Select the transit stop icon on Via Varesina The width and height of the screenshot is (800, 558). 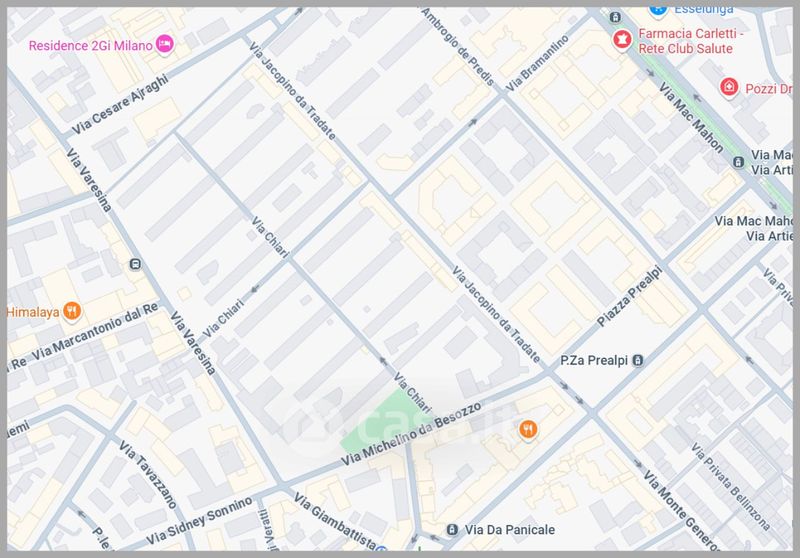136,265
